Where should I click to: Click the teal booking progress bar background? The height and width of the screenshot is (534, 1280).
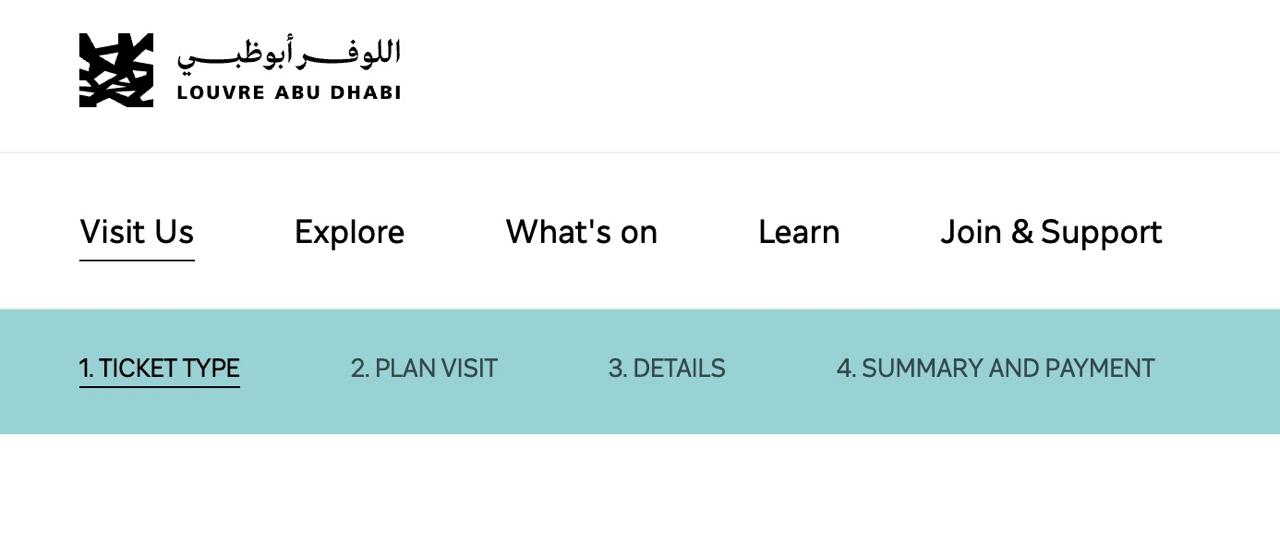tap(640, 410)
